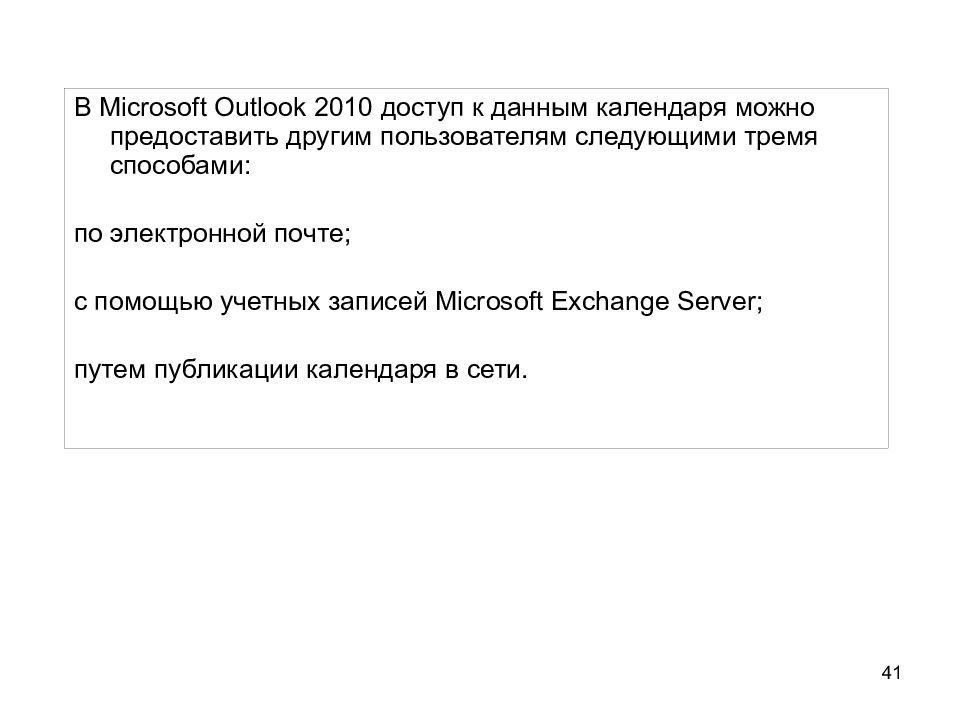This screenshot has height=720, width=960.
Task: Click the word 'доступ' in the first line
Action: [422, 109]
